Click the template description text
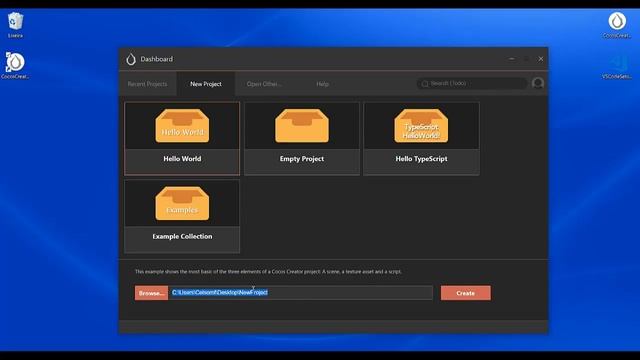The width and height of the screenshot is (640, 360). pyautogui.click(x=268, y=271)
